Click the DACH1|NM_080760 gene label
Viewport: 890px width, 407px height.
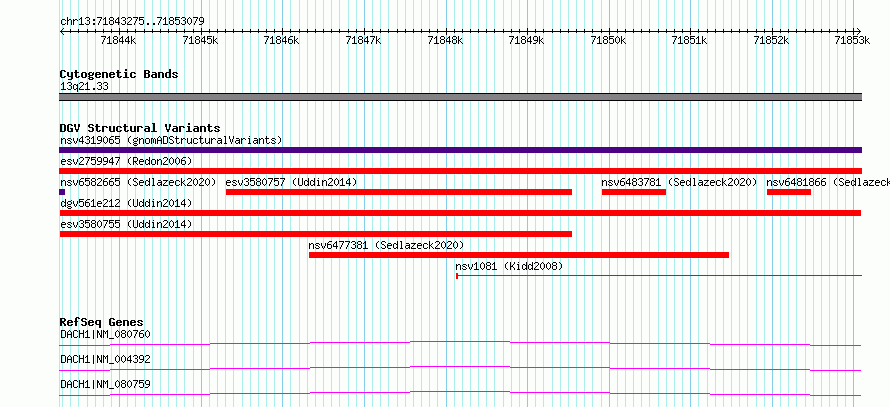click(105, 334)
